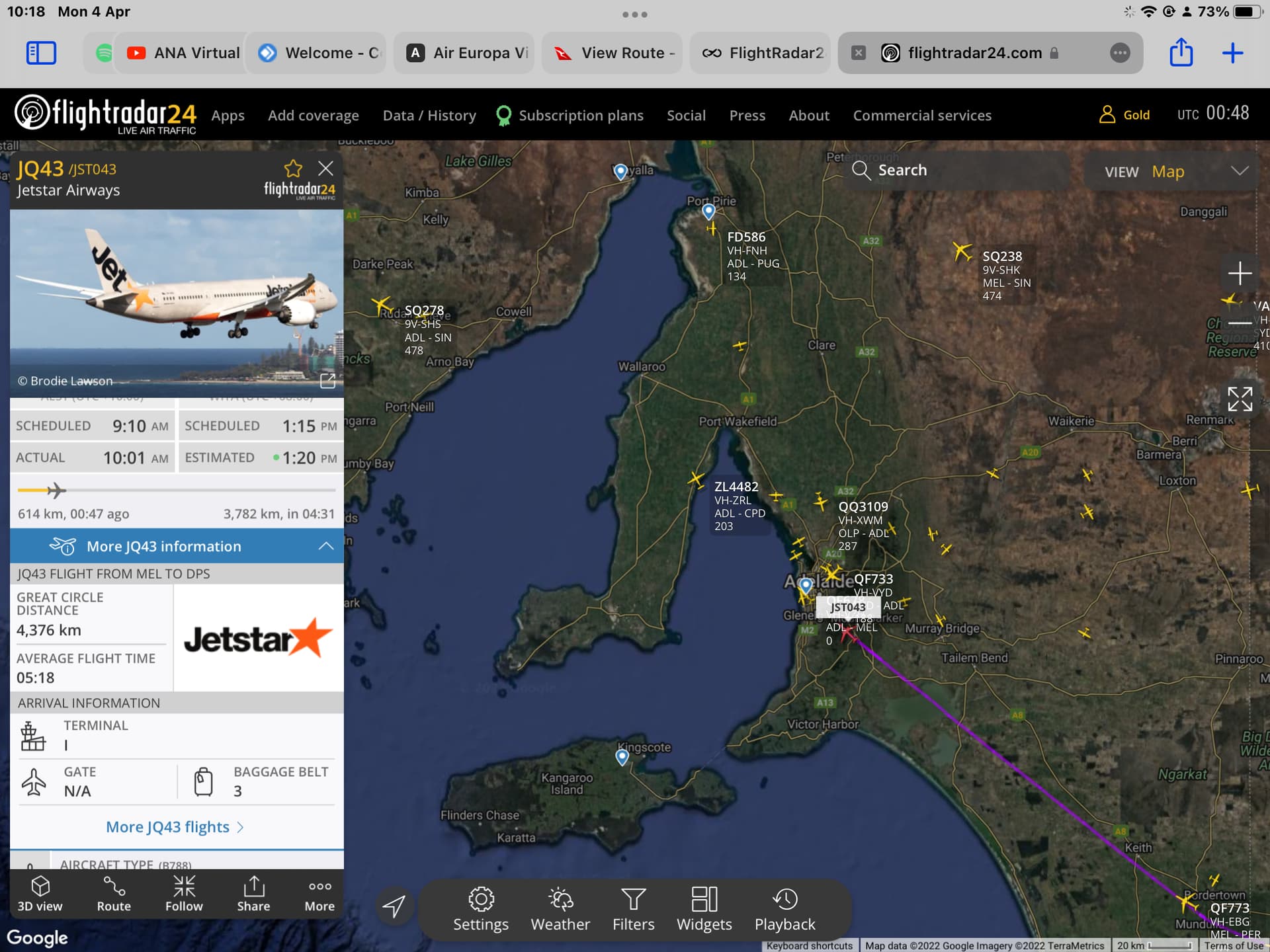Toggle fullscreen map view

1240,399
